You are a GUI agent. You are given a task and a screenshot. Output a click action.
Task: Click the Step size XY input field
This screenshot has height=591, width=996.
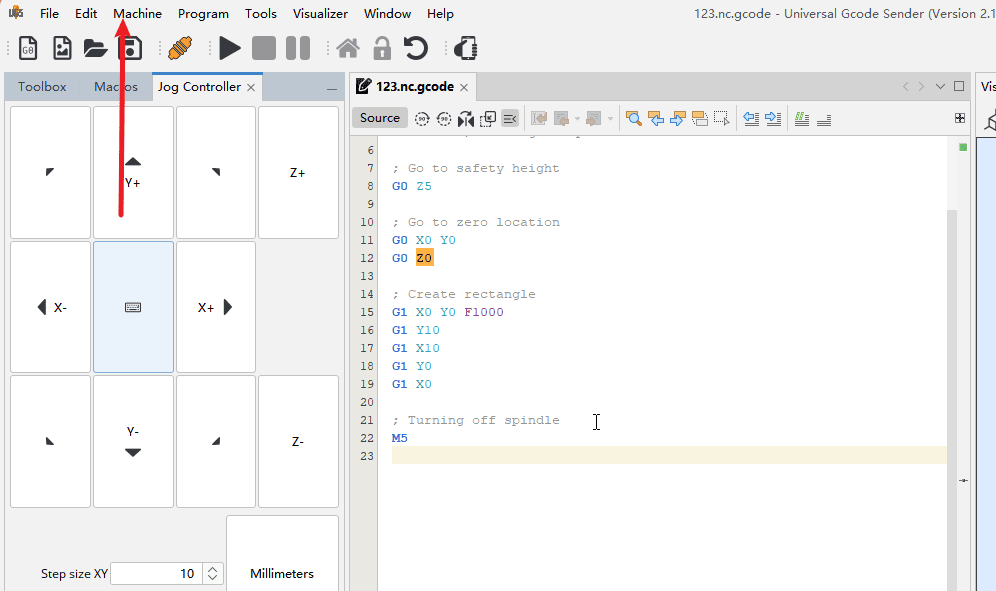[x=155, y=574]
